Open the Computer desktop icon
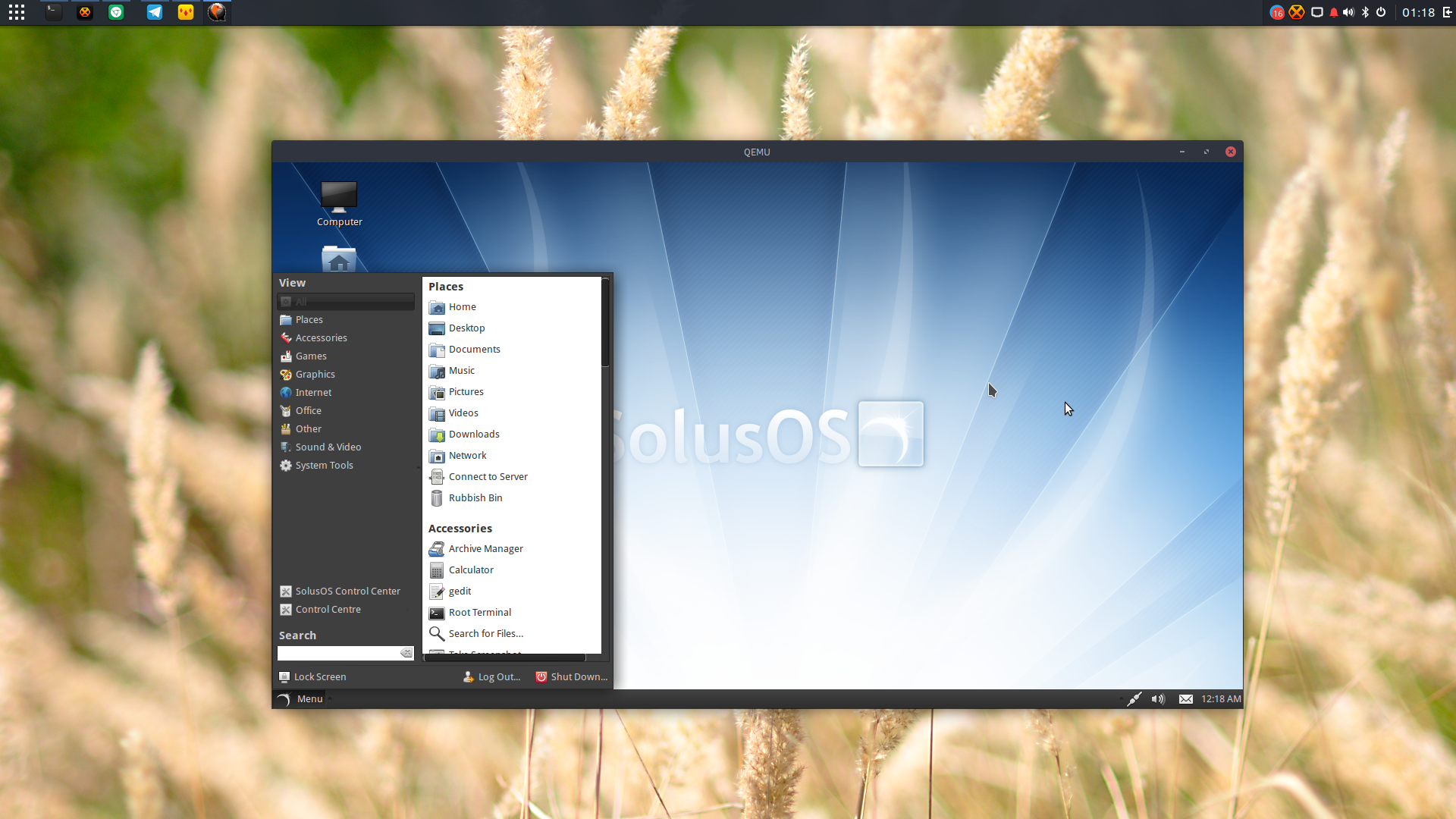Screen dimensions: 1456x819 [339, 203]
